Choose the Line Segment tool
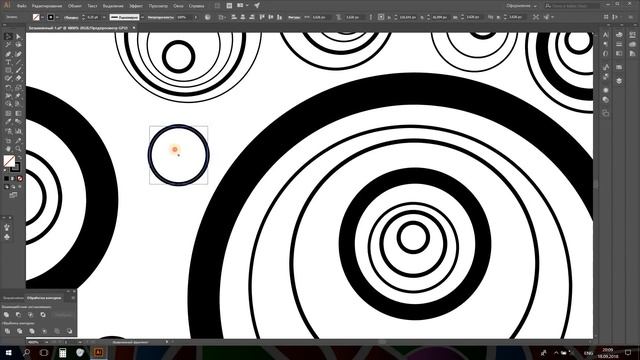 (x=18, y=62)
